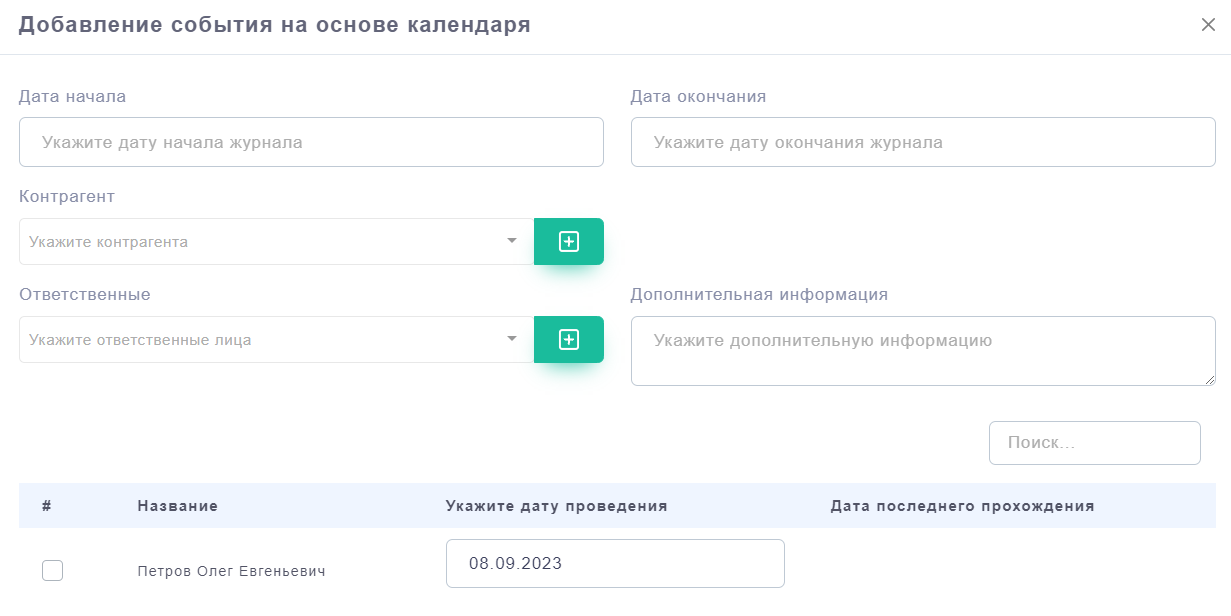Click the plus icon beside Контрагент field
The width and height of the screenshot is (1231, 616).
pyautogui.click(x=568, y=241)
